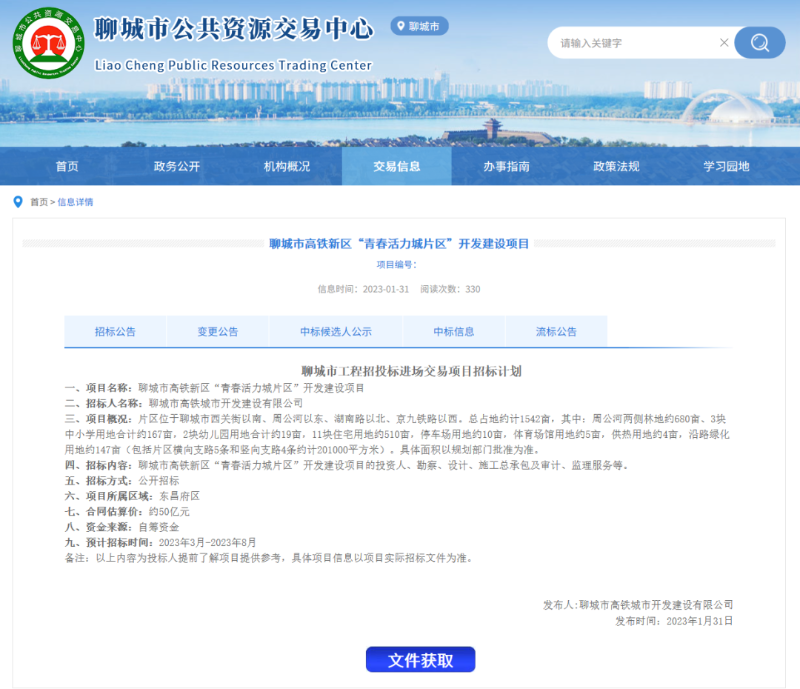800x689 pixels.
Task: Go to 机构概况 in navigation bar
Action: pyautogui.click(x=287, y=167)
